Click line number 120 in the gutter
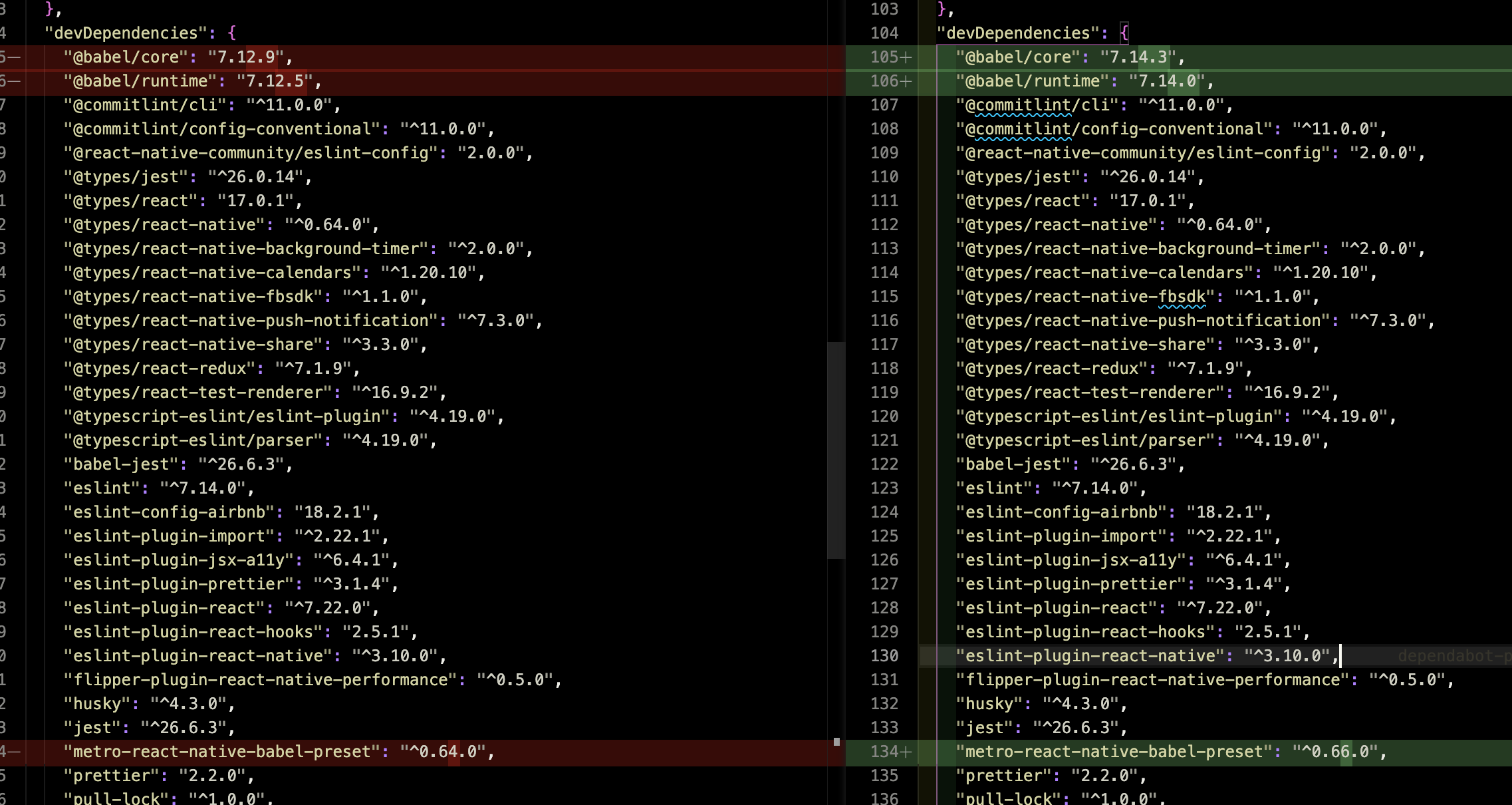 (x=884, y=416)
